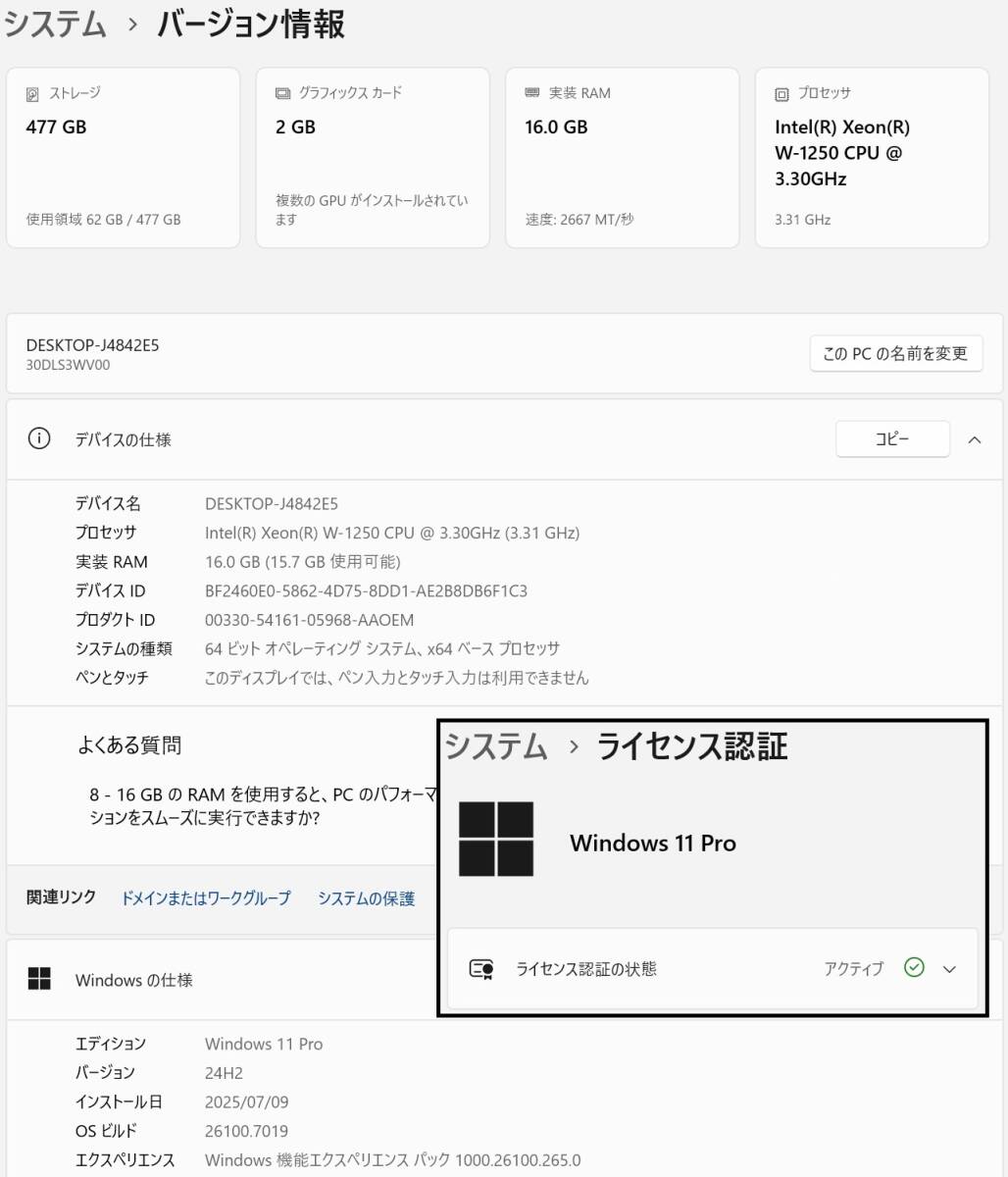Click the デバイス名 DESKTOP-J4842E5 value row

click(x=272, y=503)
